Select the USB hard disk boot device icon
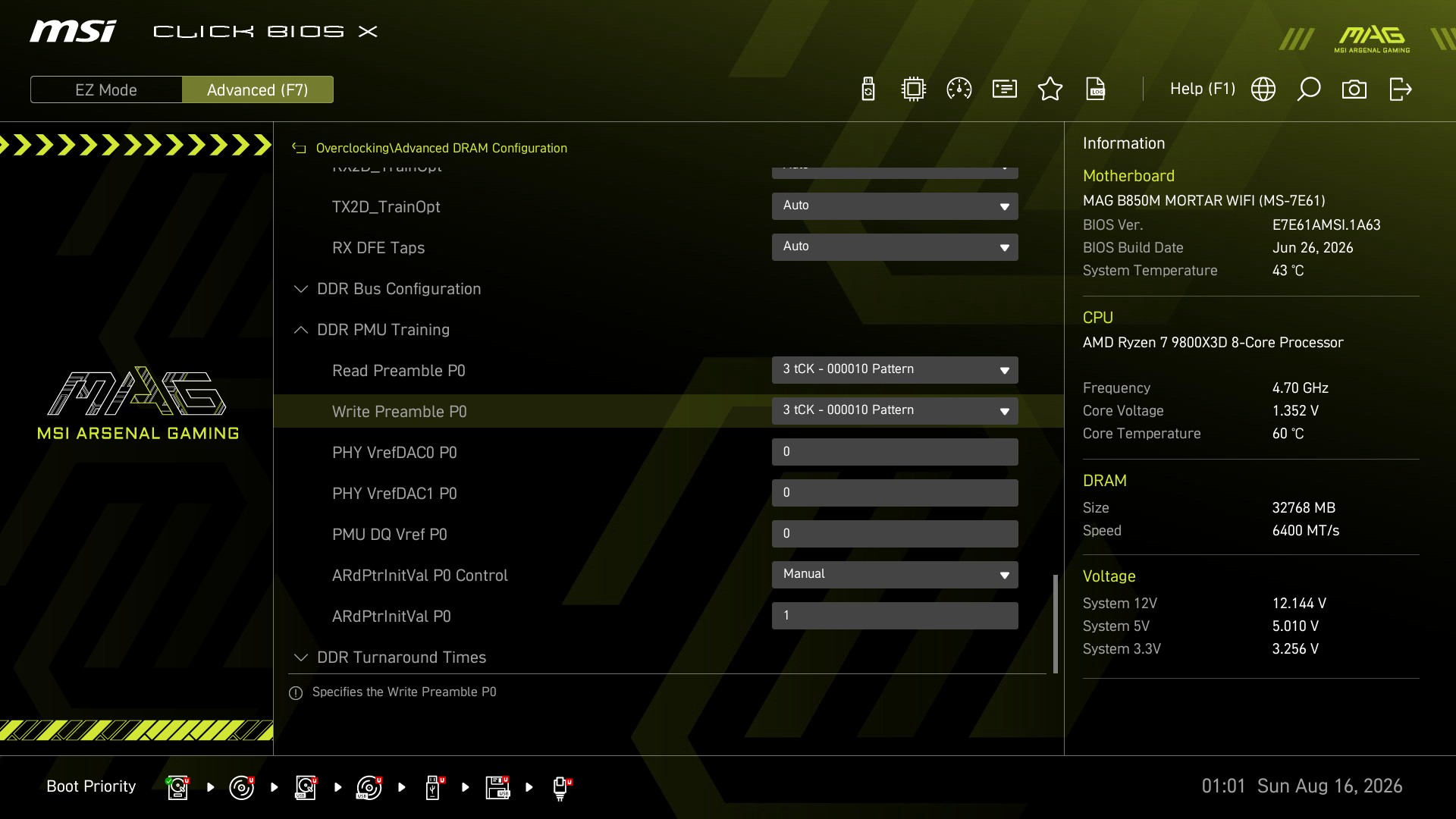 305,787
